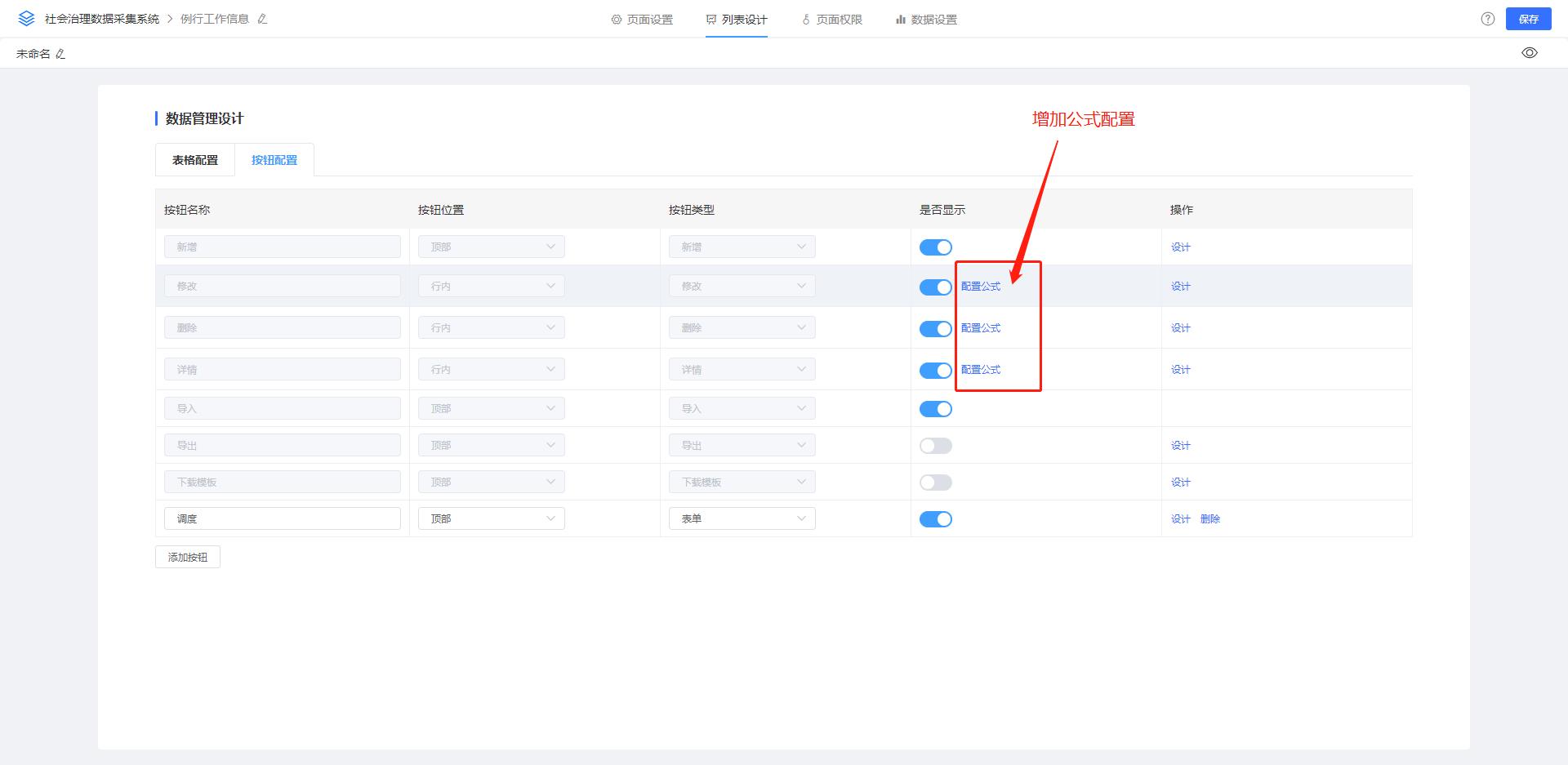Click the 数据管理设计 heading
Image resolution: width=1568 pixels, height=765 pixels.
pyautogui.click(x=204, y=119)
